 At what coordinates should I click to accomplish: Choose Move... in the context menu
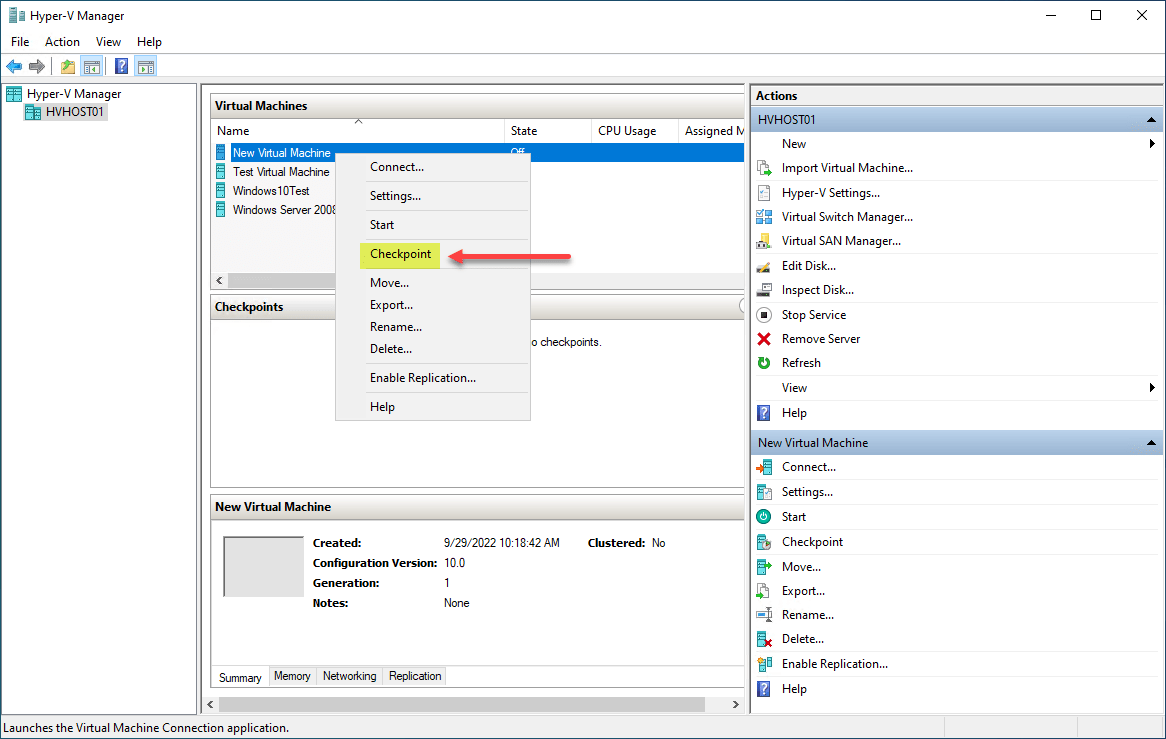click(433, 283)
